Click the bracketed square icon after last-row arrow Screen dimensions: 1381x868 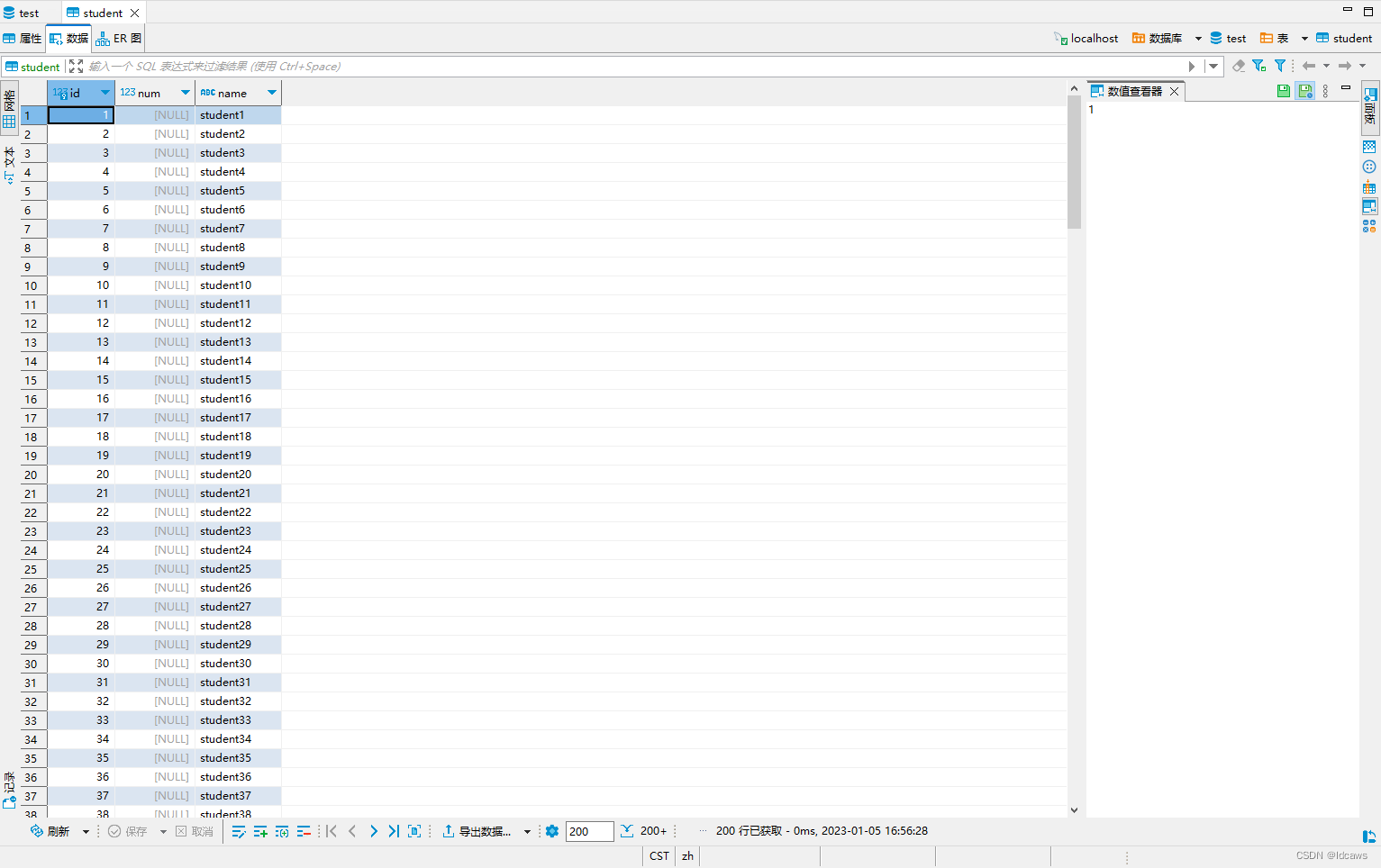tap(414, 831)
